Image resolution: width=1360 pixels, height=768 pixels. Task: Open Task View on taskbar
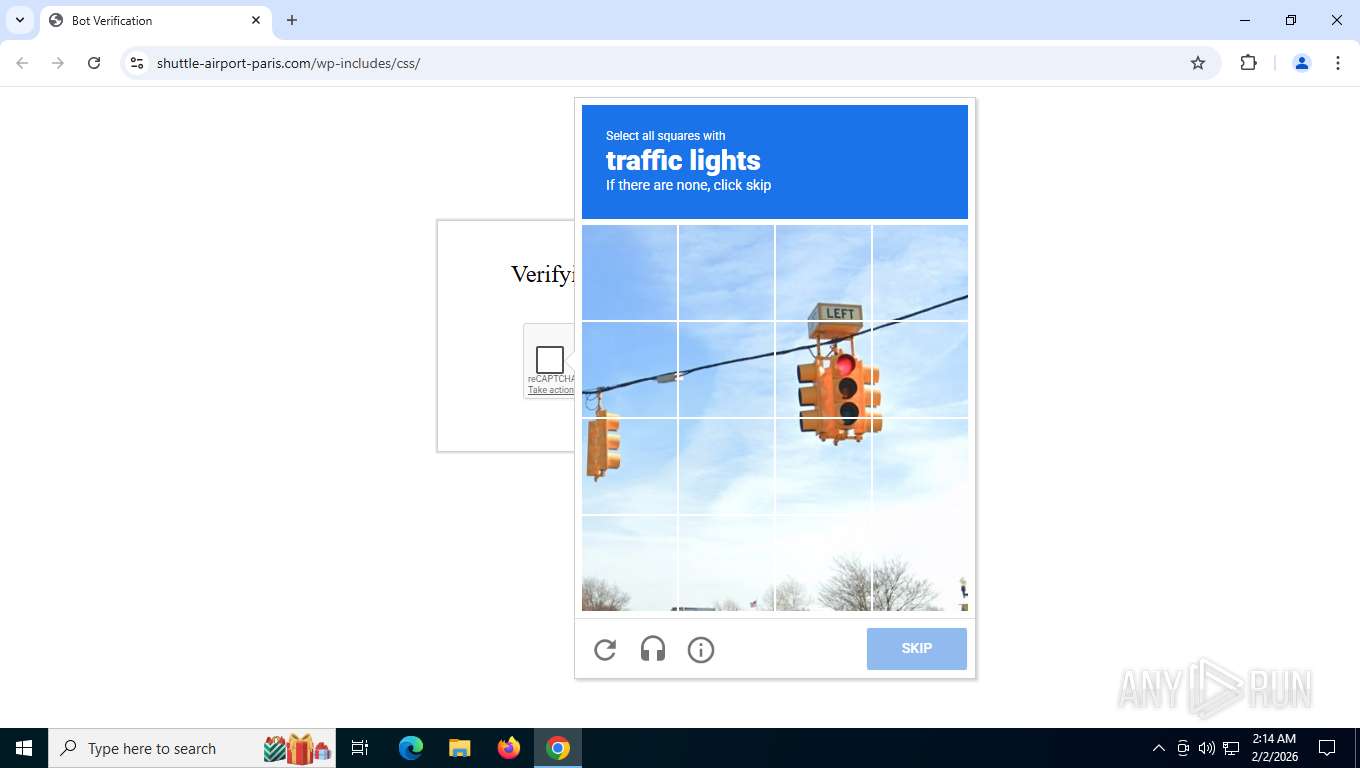(x=361, y=748)
